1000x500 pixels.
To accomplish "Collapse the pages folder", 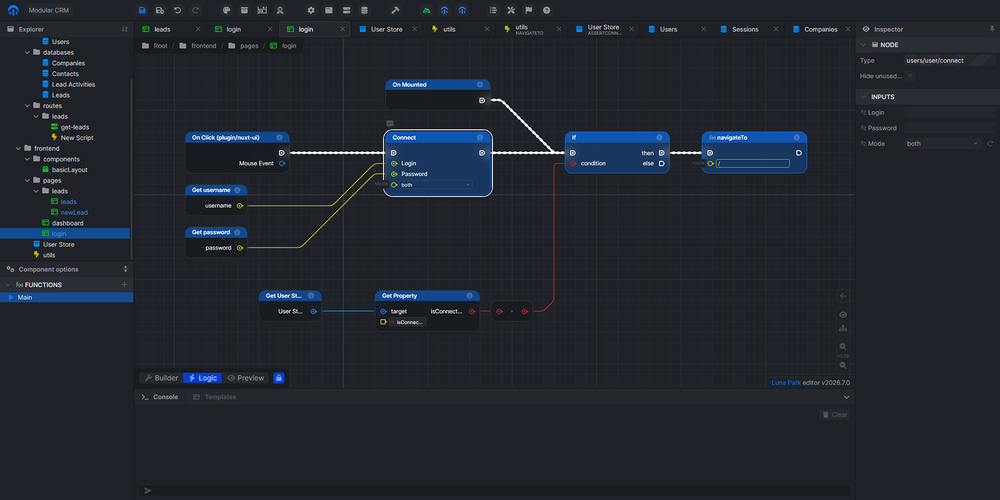I will point(27,180).
